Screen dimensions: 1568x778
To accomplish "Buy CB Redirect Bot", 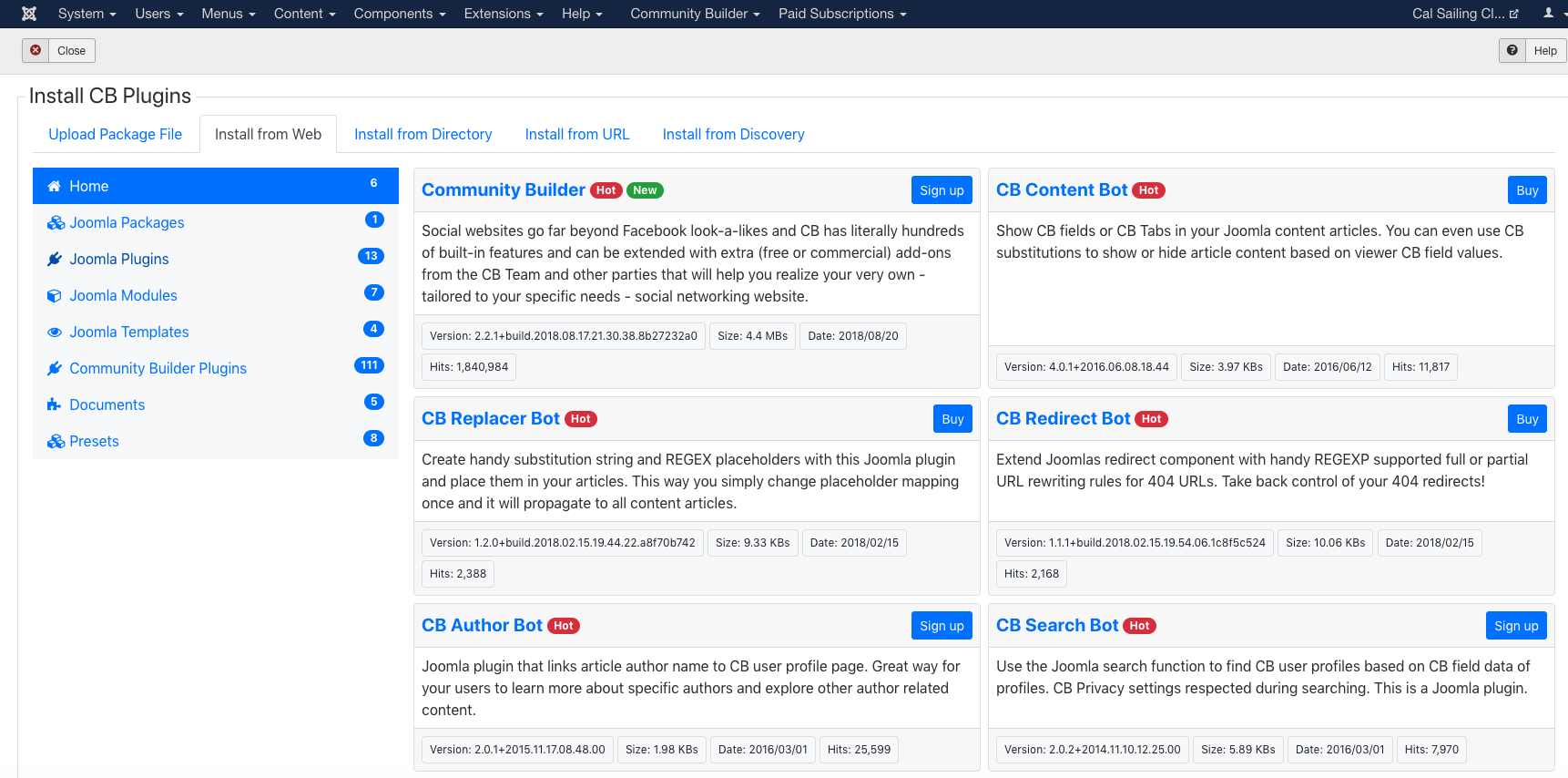I will point(1527,419).
